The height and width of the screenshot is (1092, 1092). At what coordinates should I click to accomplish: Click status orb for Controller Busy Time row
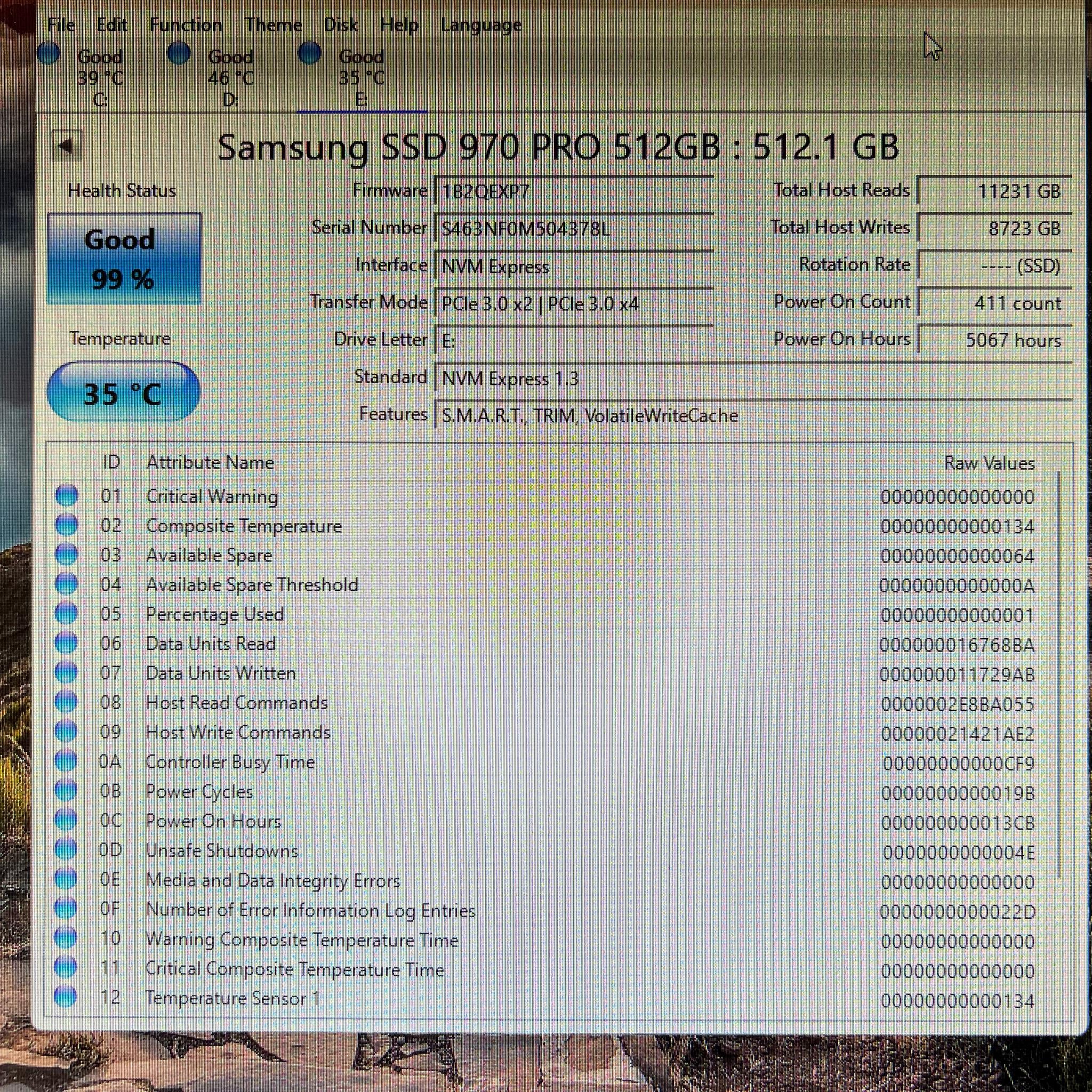[x=66, y=761]
